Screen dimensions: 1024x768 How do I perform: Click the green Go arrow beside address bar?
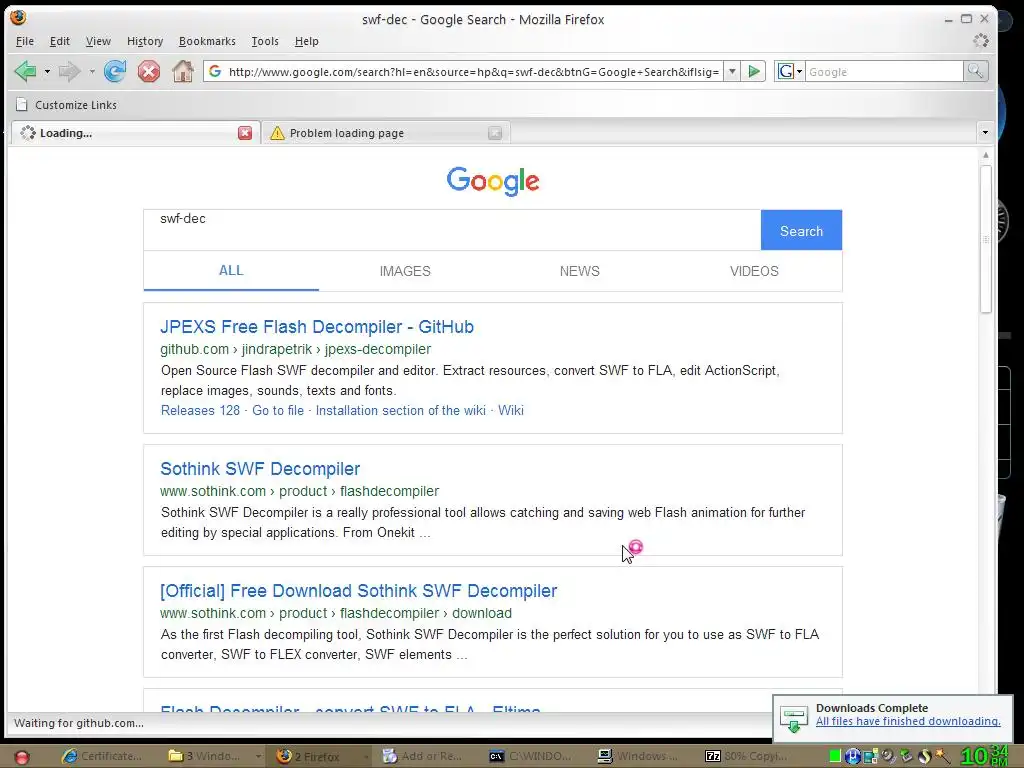point(754,71)
